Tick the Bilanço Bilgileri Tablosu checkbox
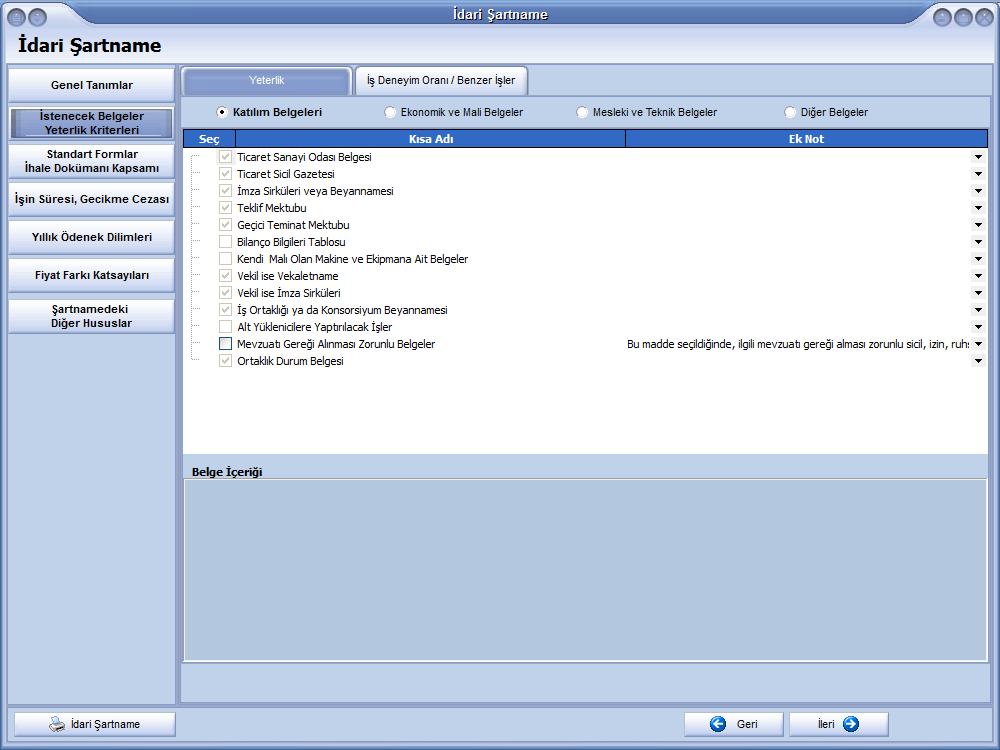Viewport: 1000px width, 750px height. coord(225,242)
